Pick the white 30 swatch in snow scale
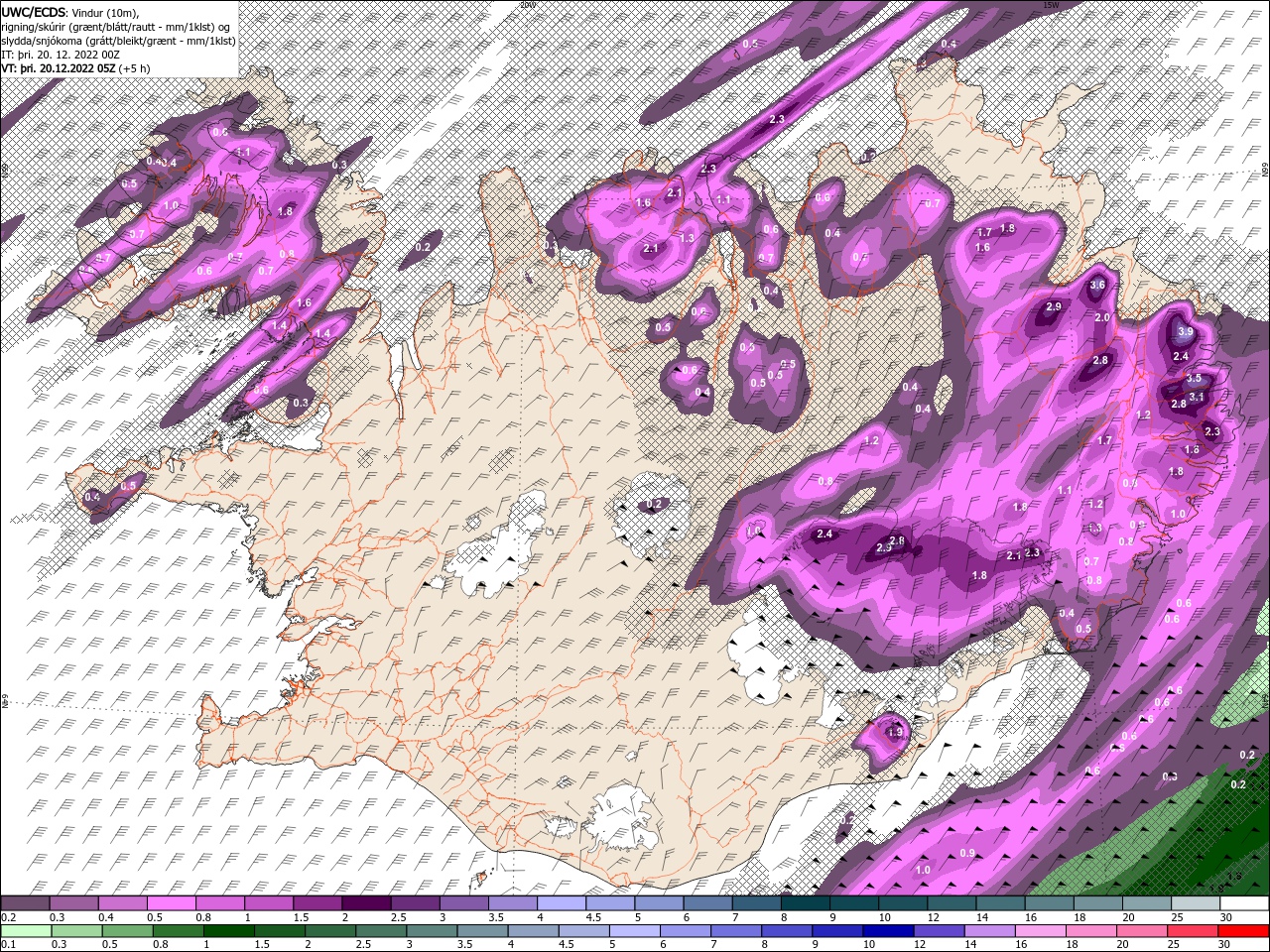 pyautogui.click(x=1244, y=903)
